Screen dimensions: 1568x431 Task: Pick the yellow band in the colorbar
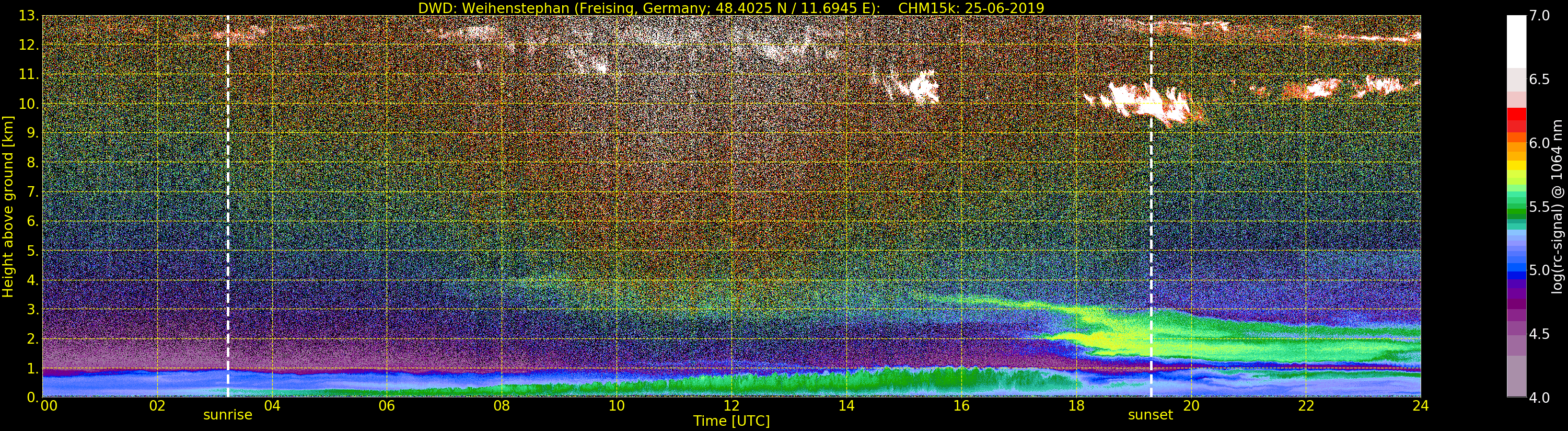[1516, 166]
